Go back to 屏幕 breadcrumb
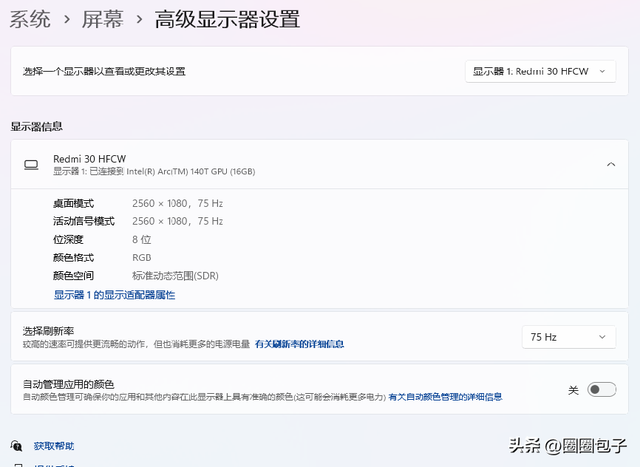This screenshot has height=467, width=640. tap(102, 19)
